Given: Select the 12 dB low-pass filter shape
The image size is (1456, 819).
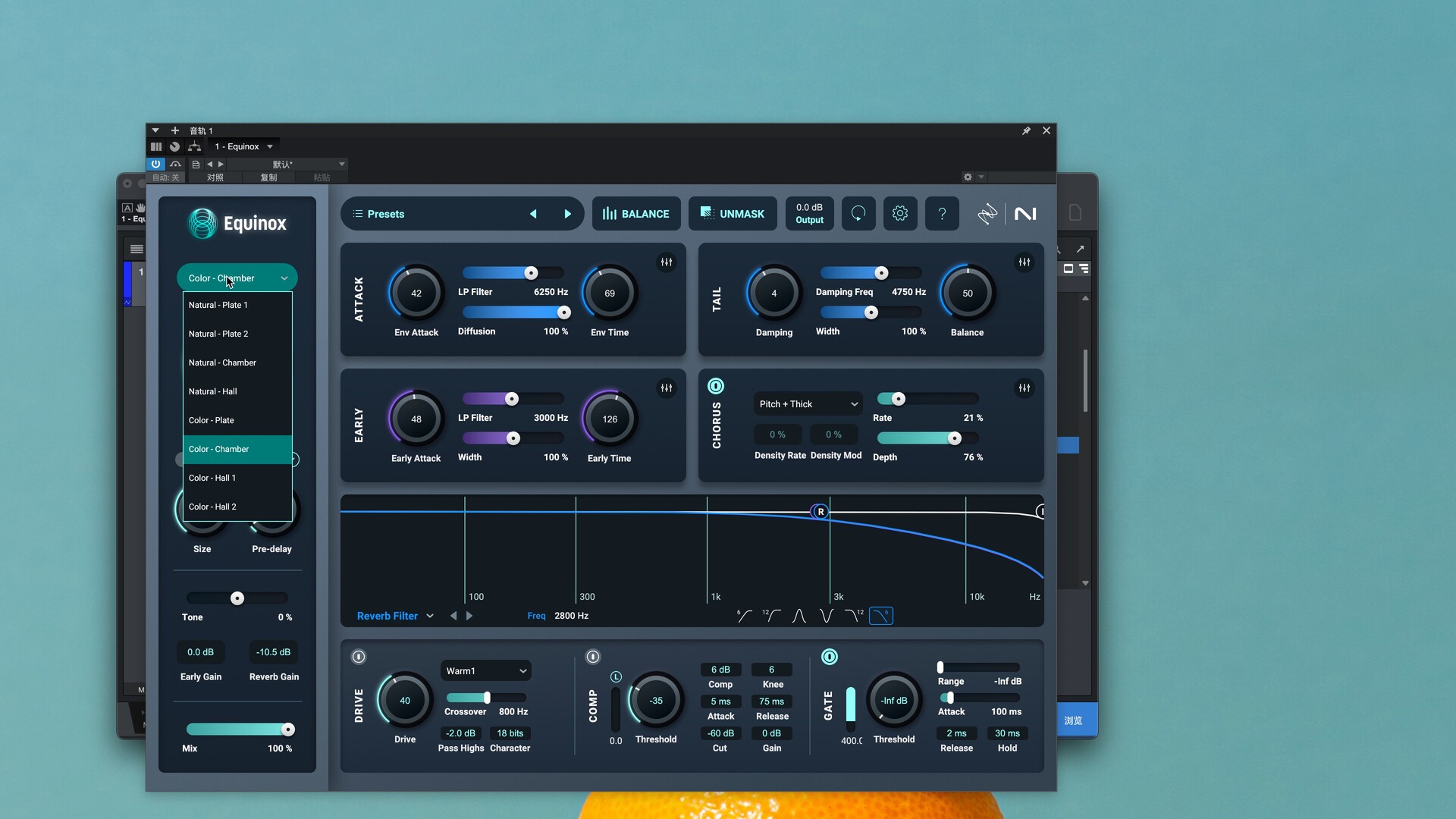Looking at the screenshot, I should (x=854, y=616).
